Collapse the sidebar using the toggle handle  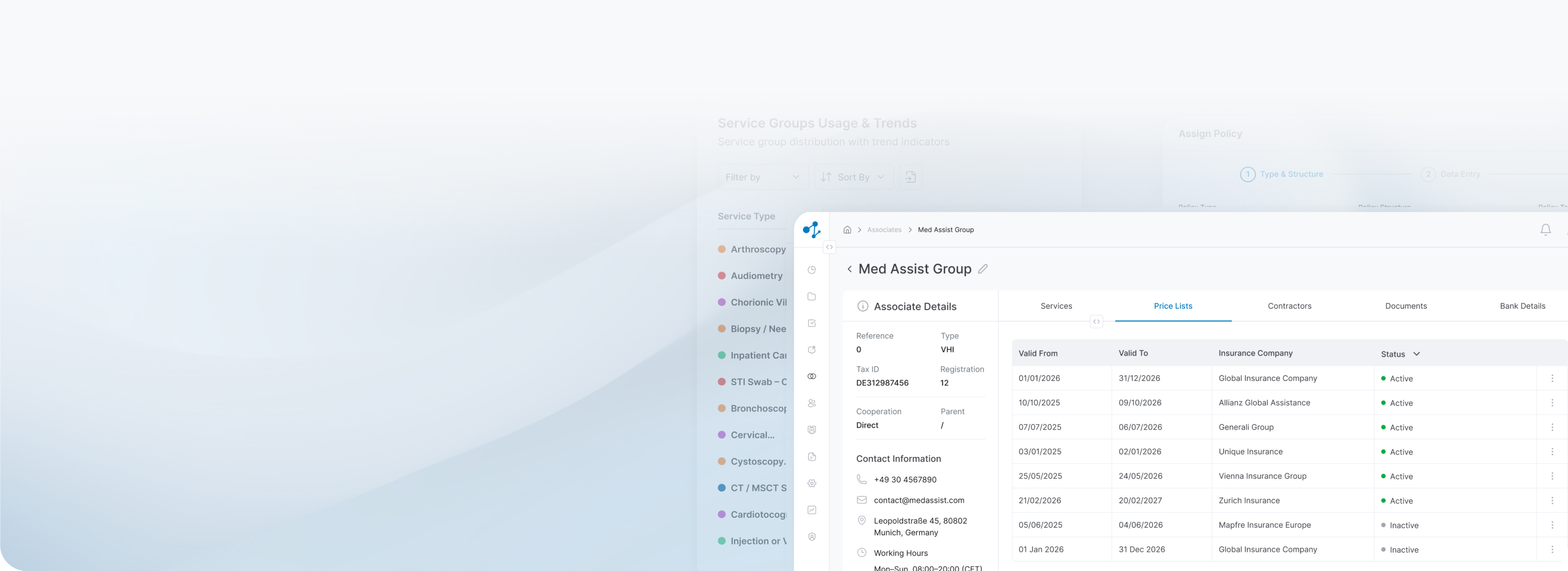(x=829, y=247)
